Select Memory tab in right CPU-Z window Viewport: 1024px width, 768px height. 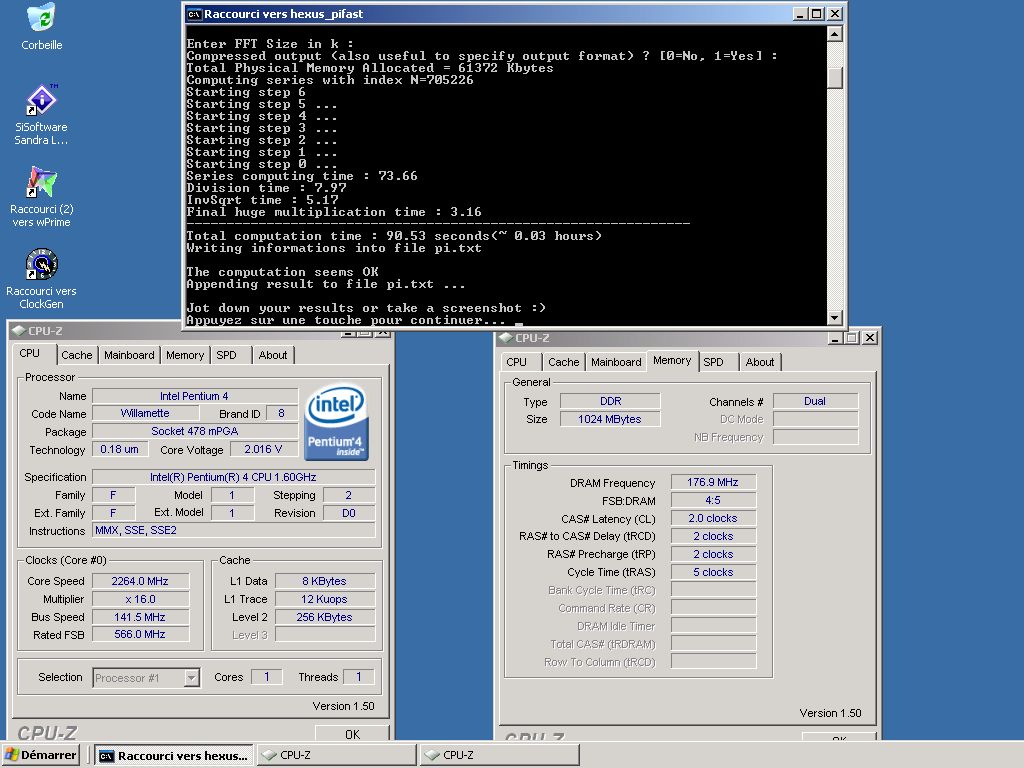click(x=672, y=360)
